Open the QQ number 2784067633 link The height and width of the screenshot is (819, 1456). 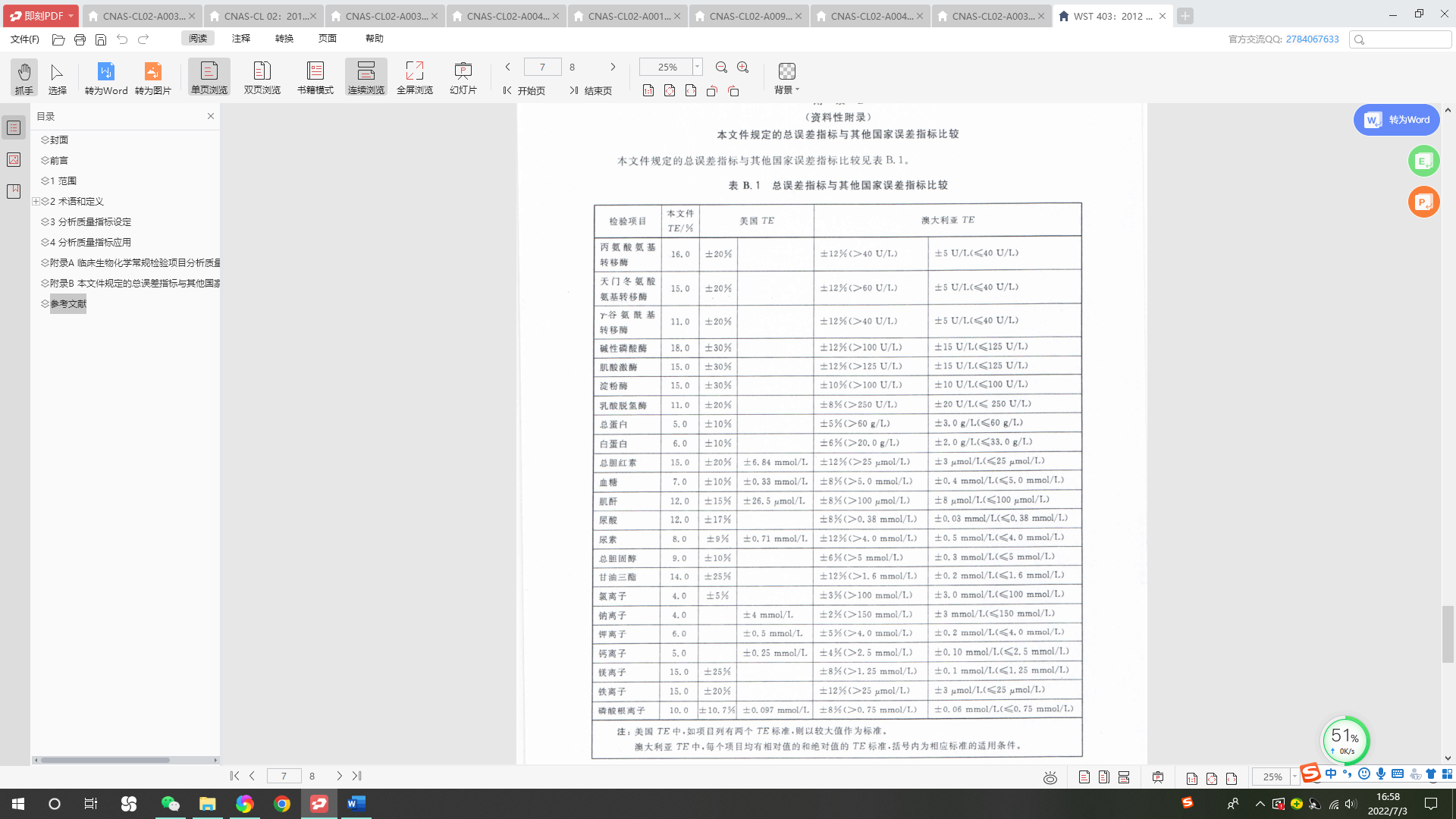[x=1312, y=39]
